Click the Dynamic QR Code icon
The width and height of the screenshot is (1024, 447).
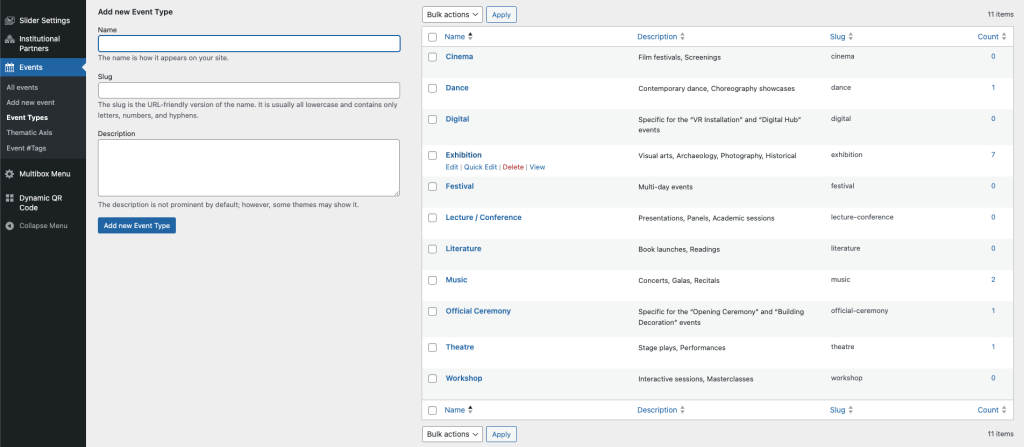[x=9, y=198]
